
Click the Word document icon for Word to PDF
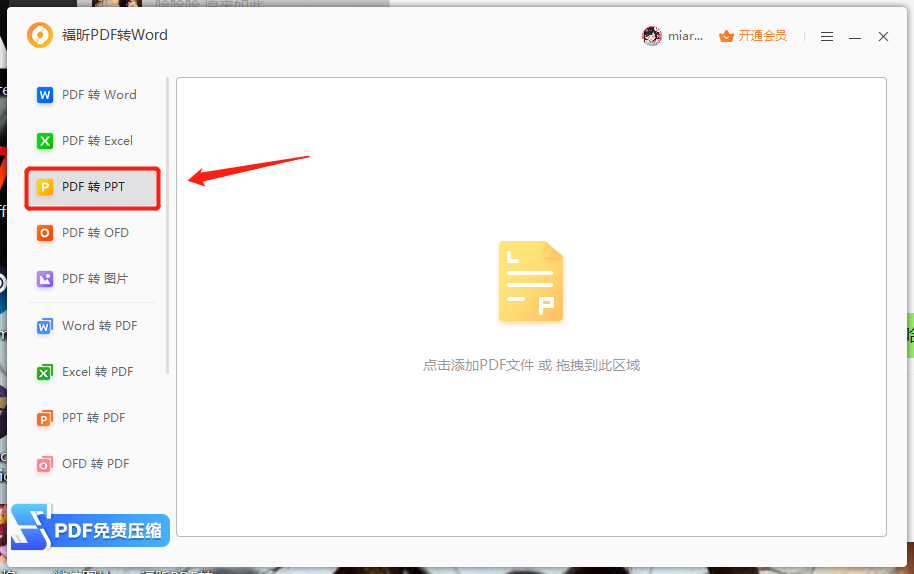(45, 326)
